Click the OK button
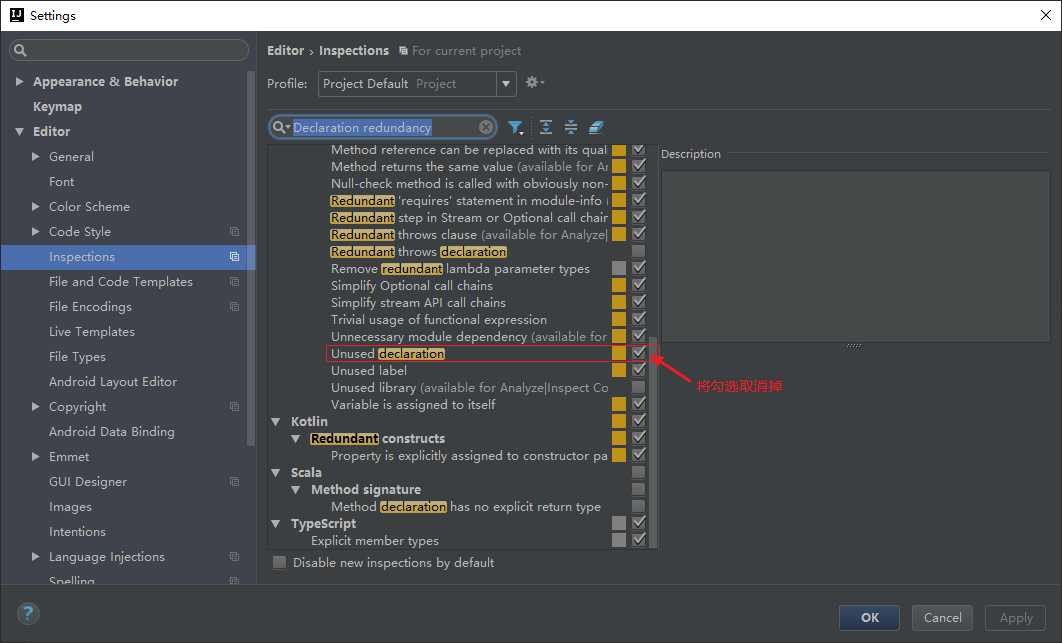Viewport: 1062px width, 643px height. pos(869,617)
